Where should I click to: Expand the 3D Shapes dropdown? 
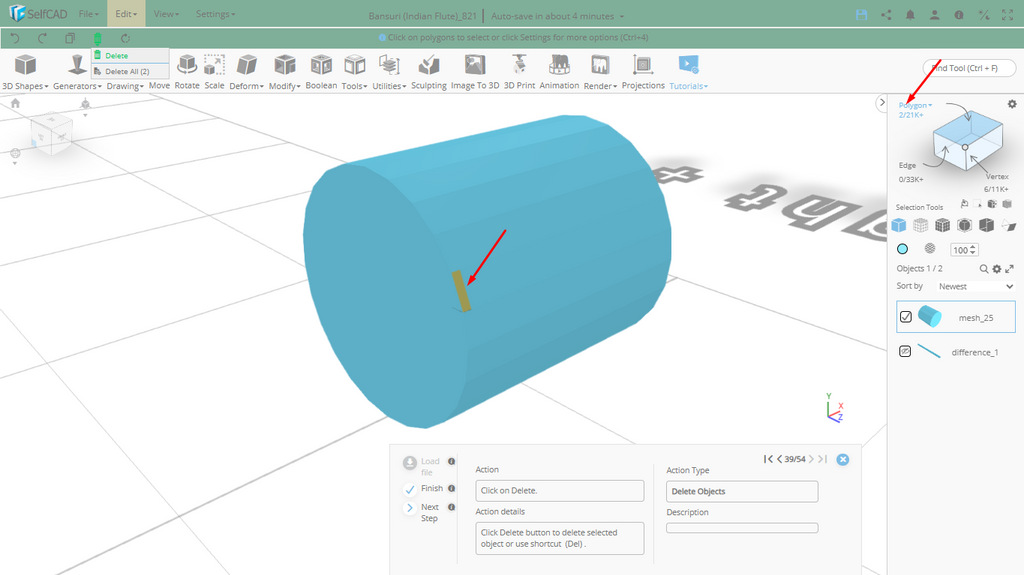pyautogui.click(x=25, y=86)
